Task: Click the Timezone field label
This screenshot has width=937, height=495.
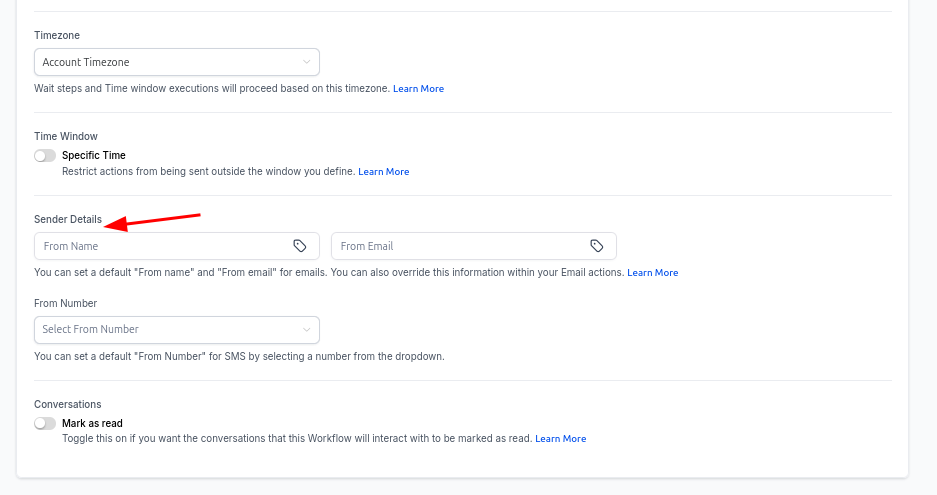Action: pyautogui.click(x=57, y=35)
